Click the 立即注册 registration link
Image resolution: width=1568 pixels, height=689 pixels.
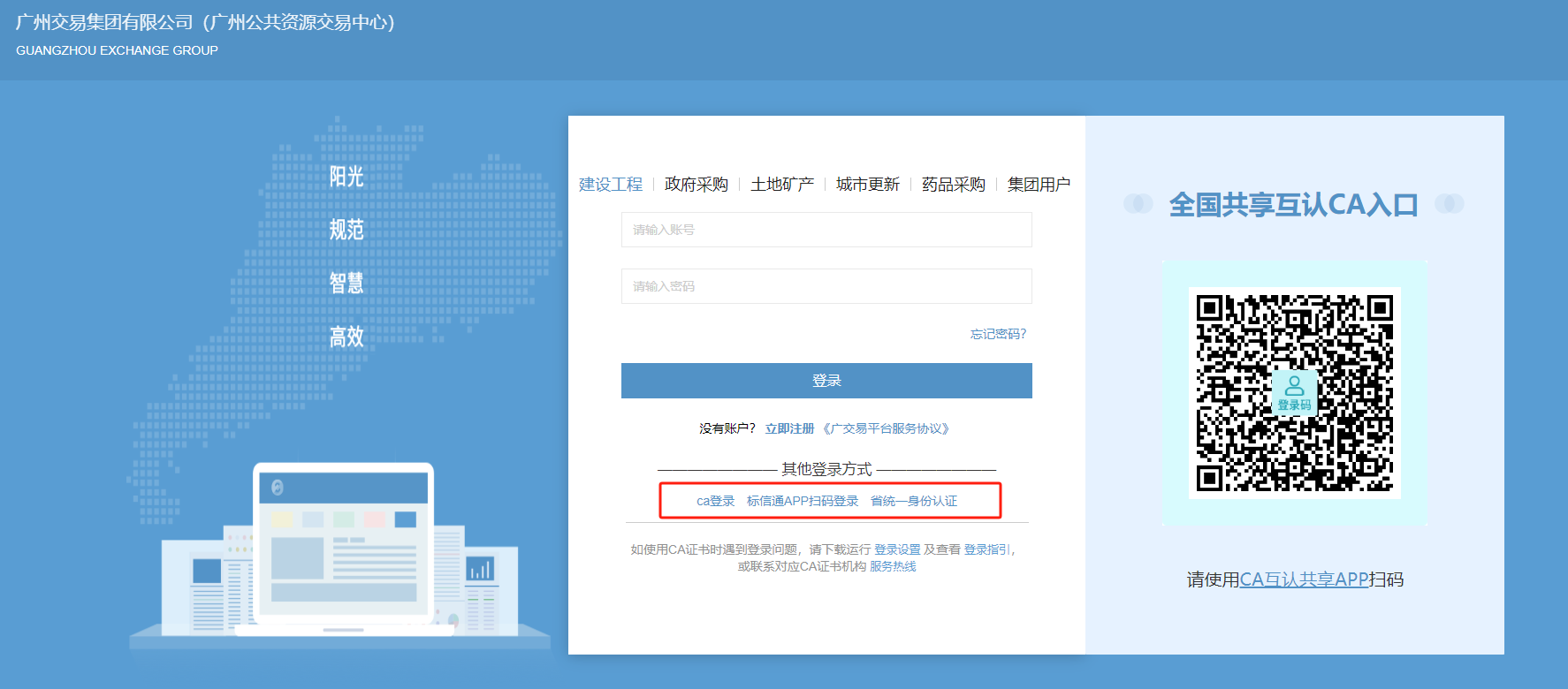(789, 428)
